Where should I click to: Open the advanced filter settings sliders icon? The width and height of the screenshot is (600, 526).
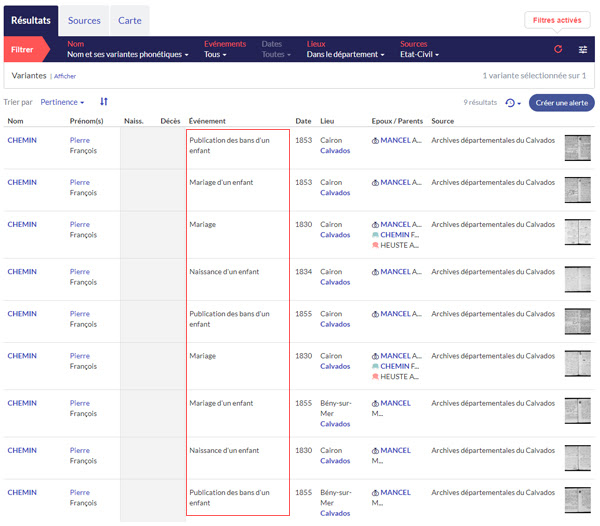[x=583, y=49]
